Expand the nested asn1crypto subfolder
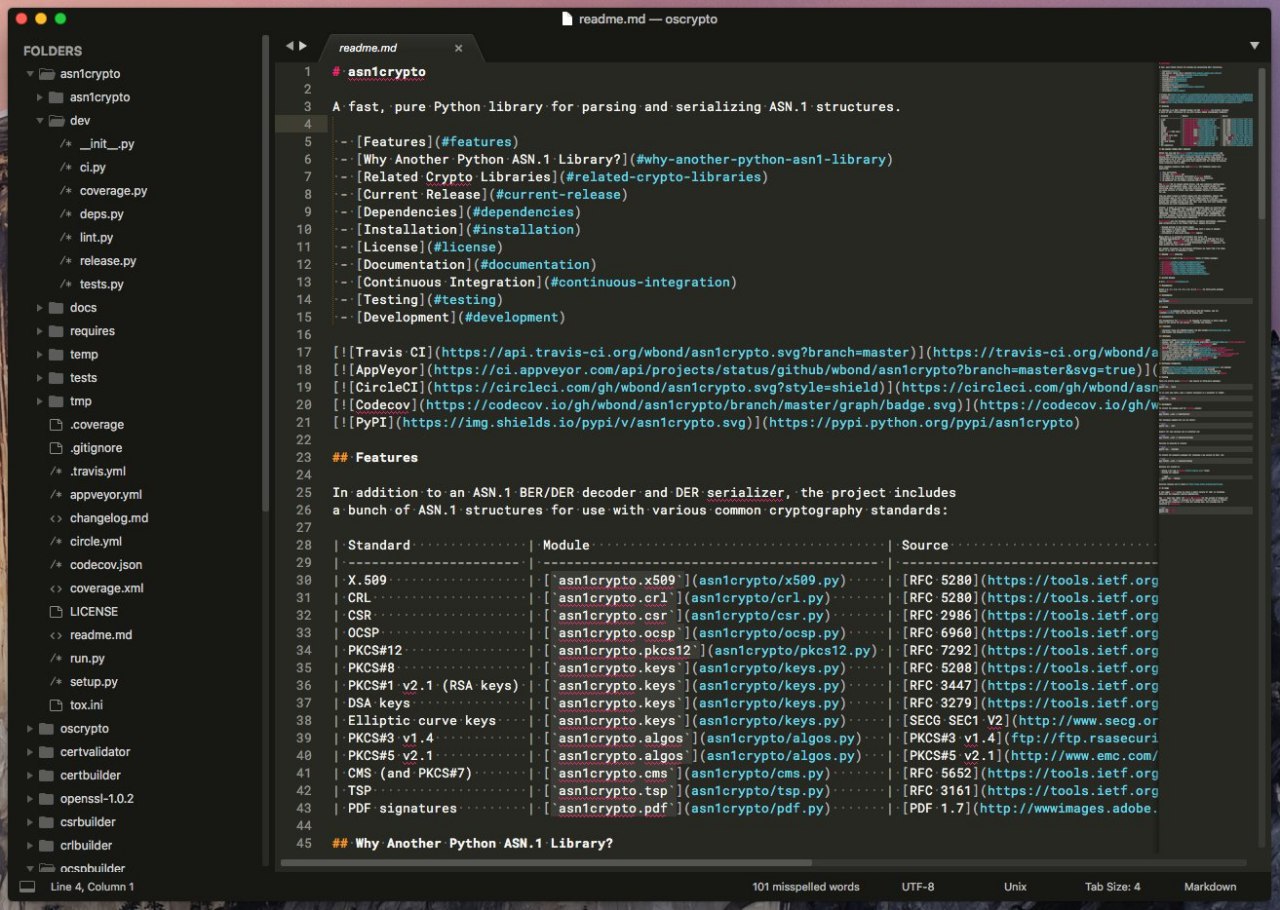Screen dimensions: 1280x910 41,97
